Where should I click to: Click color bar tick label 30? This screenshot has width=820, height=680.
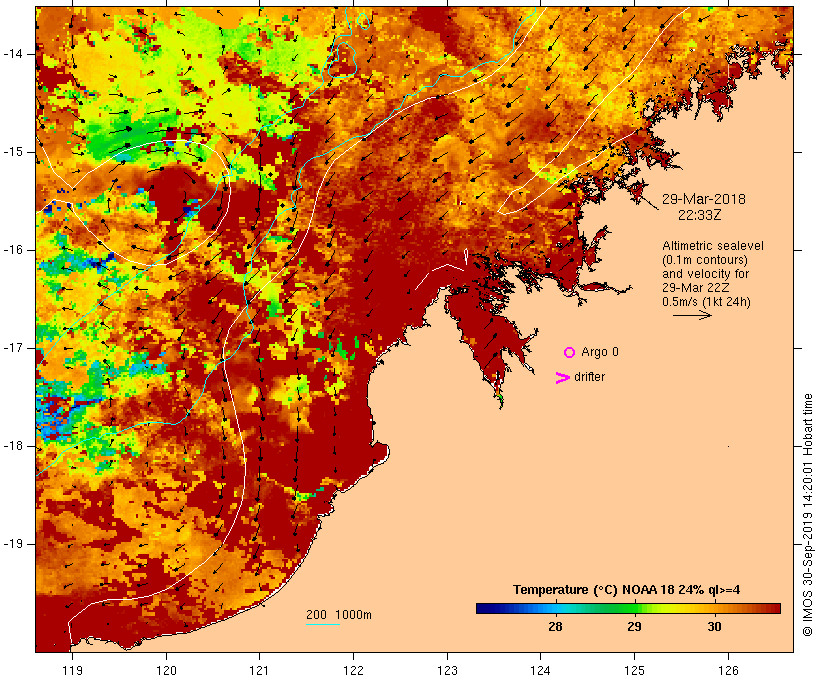(x=714, y=626)
